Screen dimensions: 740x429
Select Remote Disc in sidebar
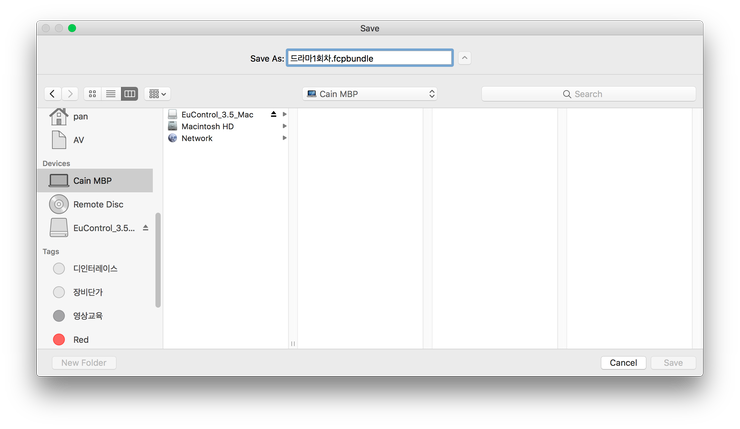94,204
